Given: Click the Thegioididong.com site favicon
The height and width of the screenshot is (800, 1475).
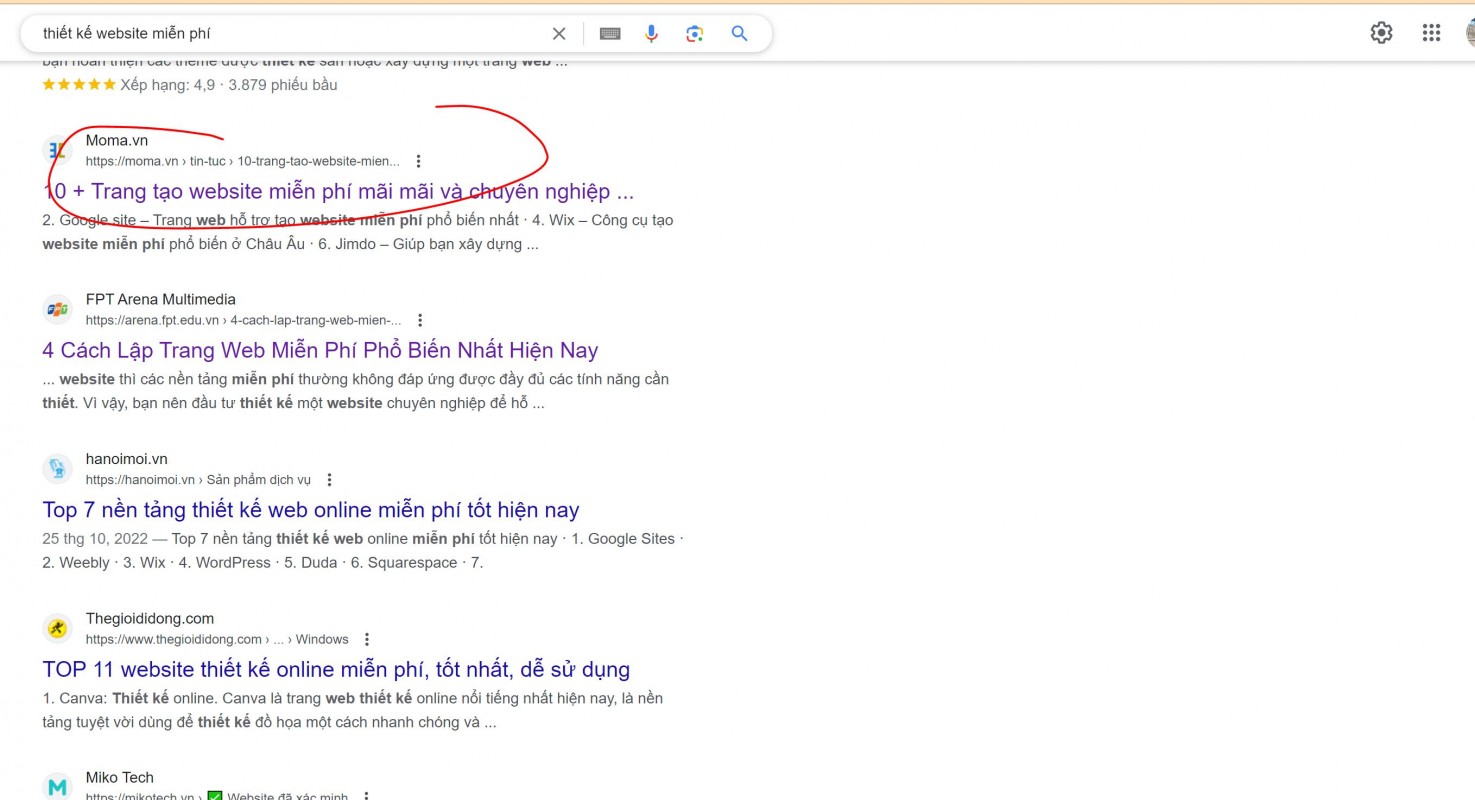Looking at the screenshot, I should point(58,628).
